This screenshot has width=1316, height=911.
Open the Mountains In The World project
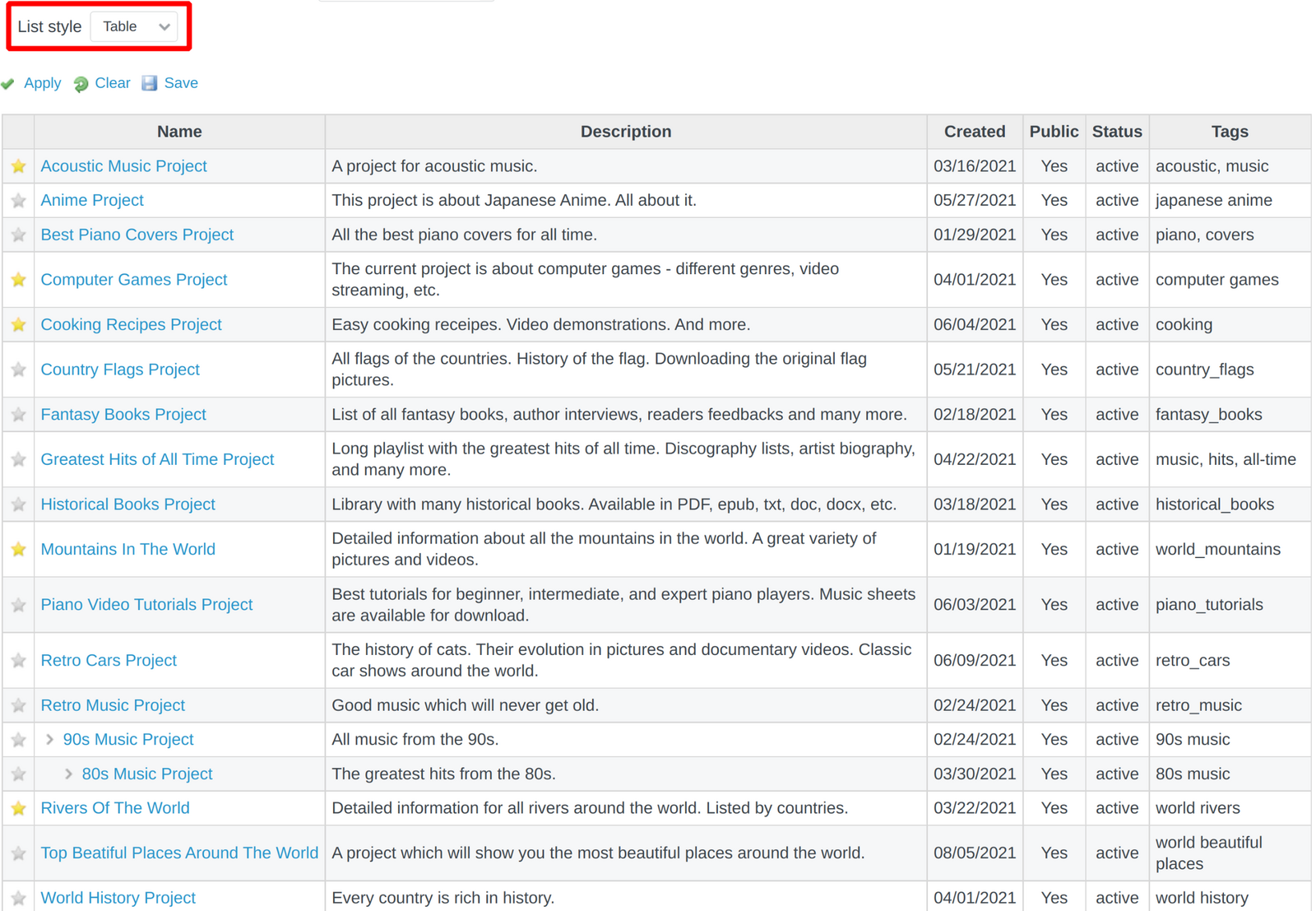[127, 549]
